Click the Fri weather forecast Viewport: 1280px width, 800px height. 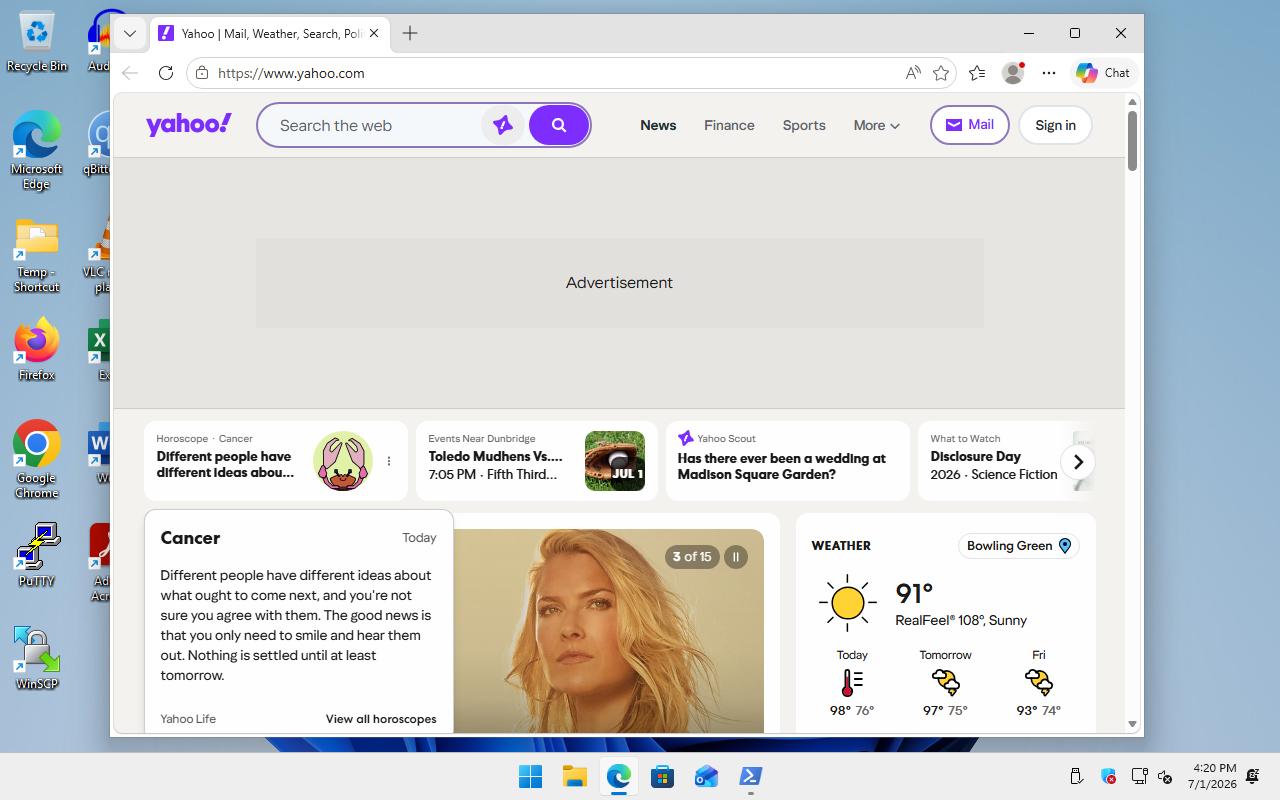click(x=1039, y=682)
